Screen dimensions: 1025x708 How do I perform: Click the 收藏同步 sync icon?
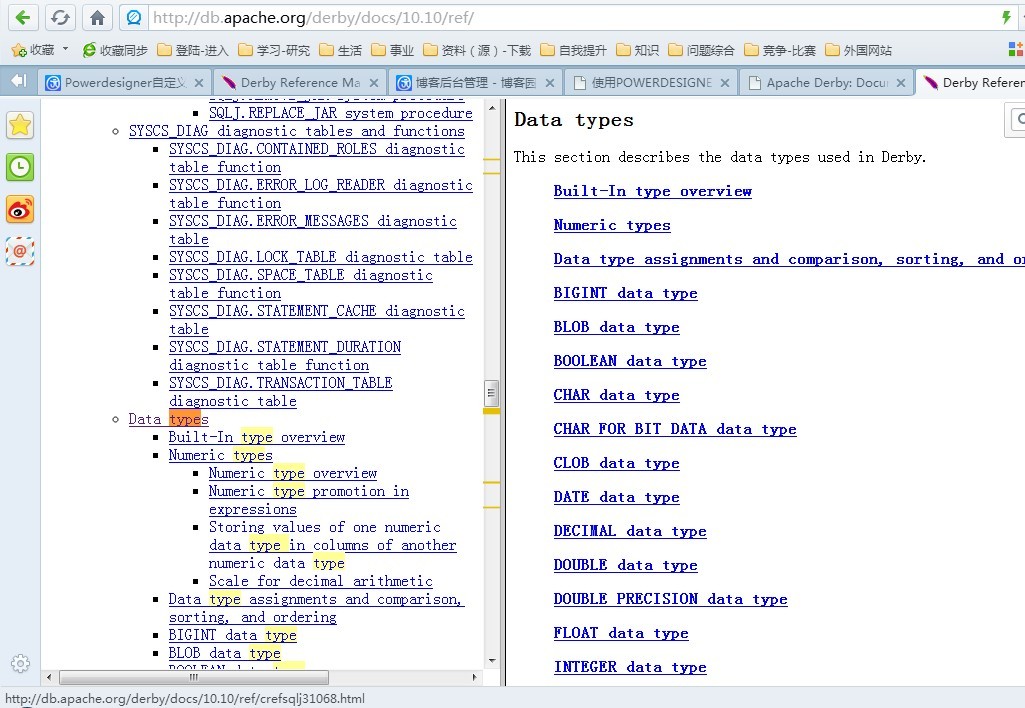pos(89,50)
